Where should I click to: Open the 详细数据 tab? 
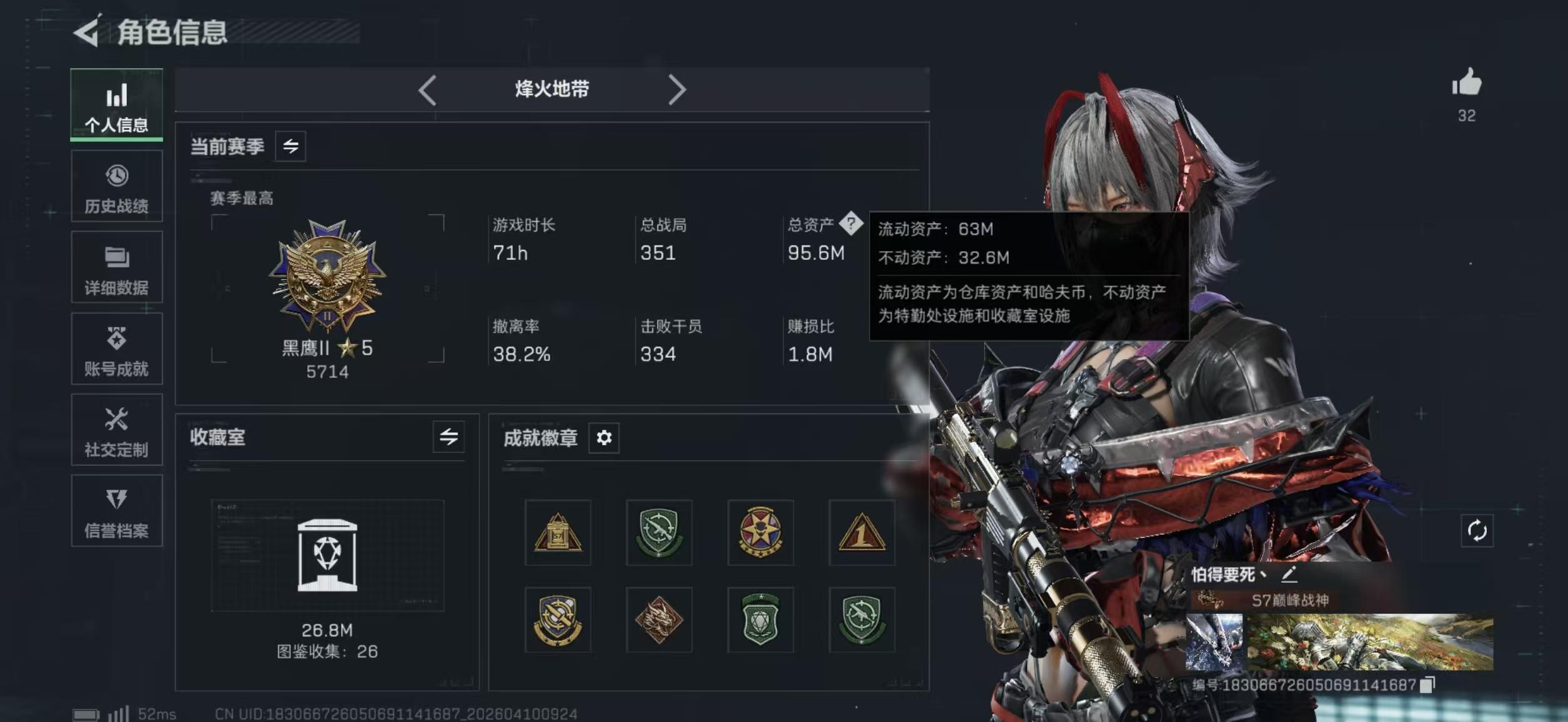117,267
